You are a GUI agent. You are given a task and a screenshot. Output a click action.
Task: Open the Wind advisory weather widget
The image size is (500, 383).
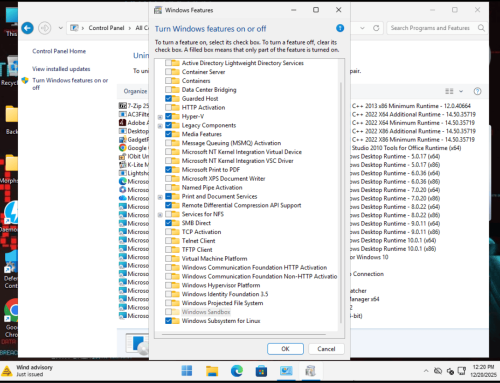tap(27, 371)
